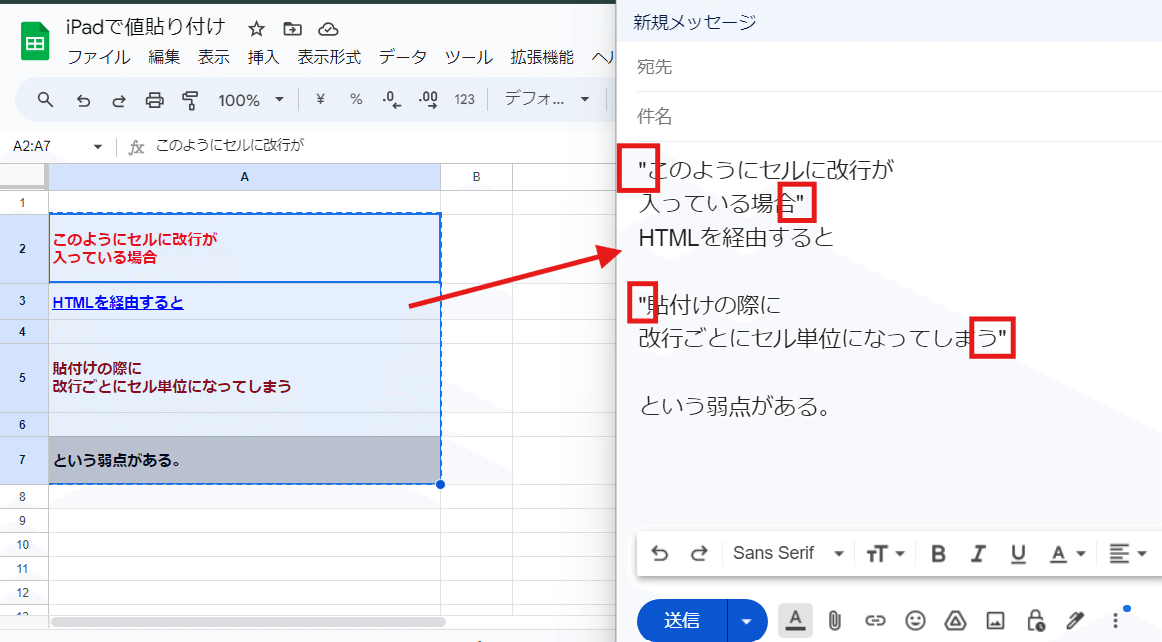
Task: Click the horizontal scrollbar in Sheets
Action: (x=248, y=621)
